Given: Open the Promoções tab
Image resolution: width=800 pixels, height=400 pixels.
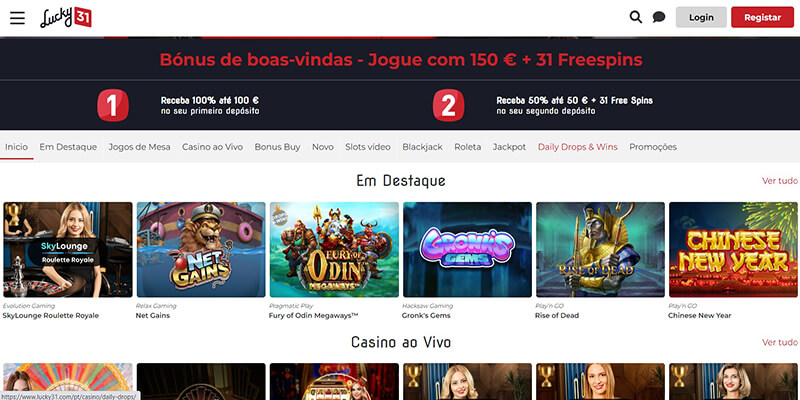Looking at the screenshot, I should coord(653,147).
